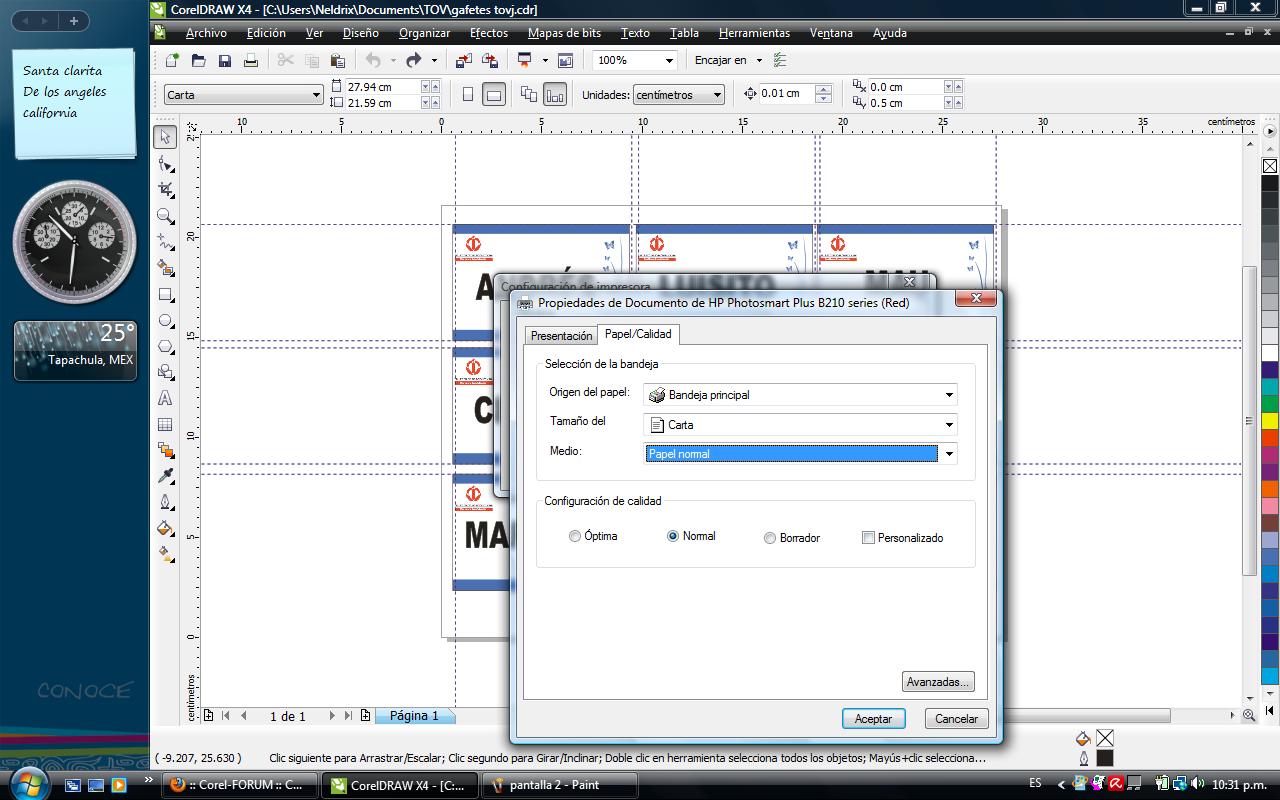
Task: Select the Rectangle tool
Action: pyautogui.click(x=166, y=294)
